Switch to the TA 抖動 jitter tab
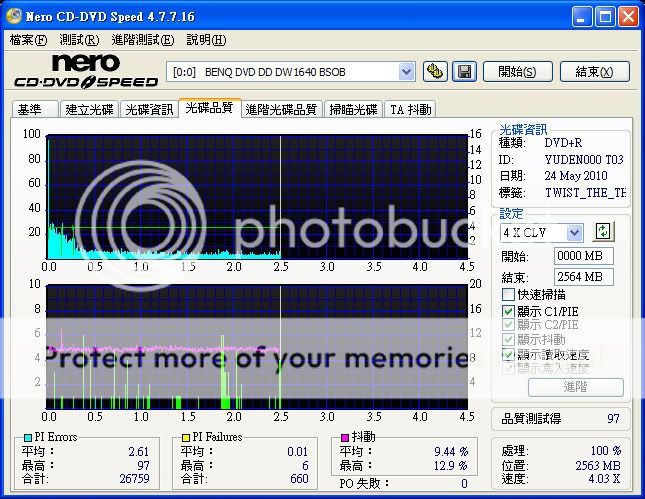This screenshot has height=499, width=645. 410,109
